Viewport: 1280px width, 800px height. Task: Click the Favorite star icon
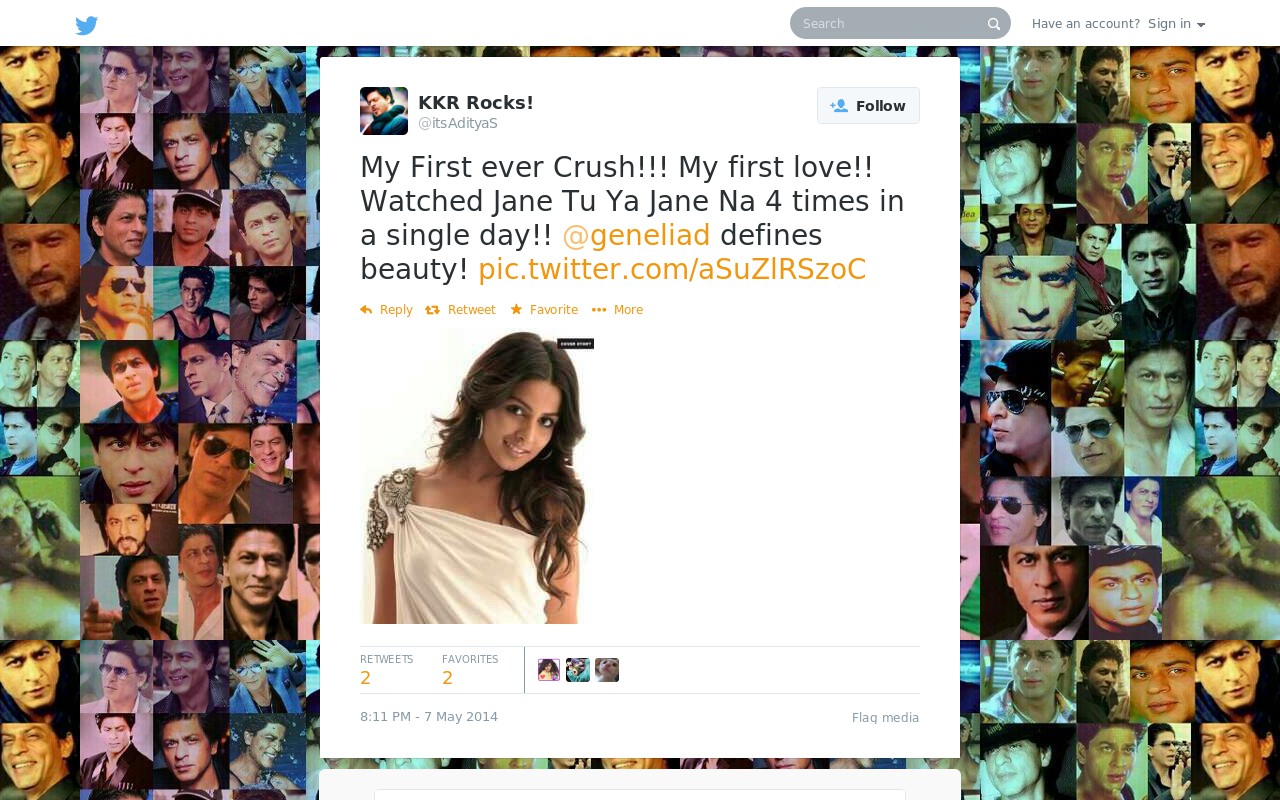(516, 310)
